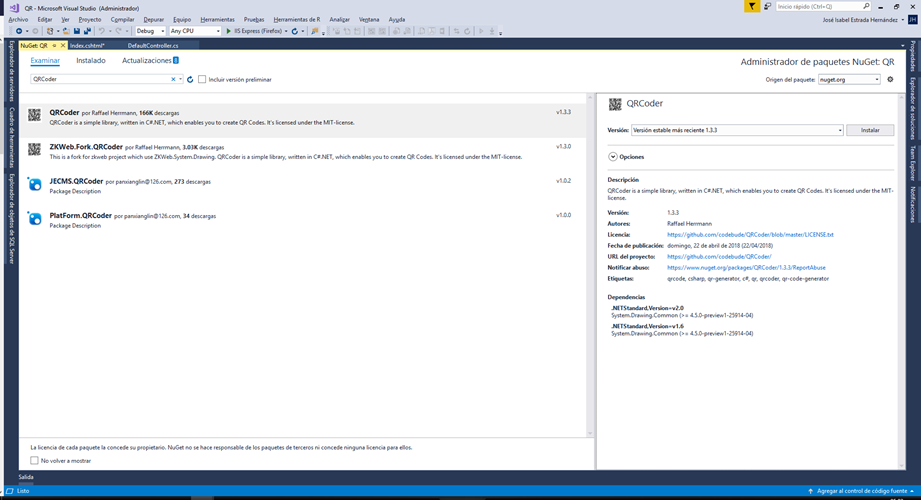Refresh the NuGet package search results

[x=190, y=79]
